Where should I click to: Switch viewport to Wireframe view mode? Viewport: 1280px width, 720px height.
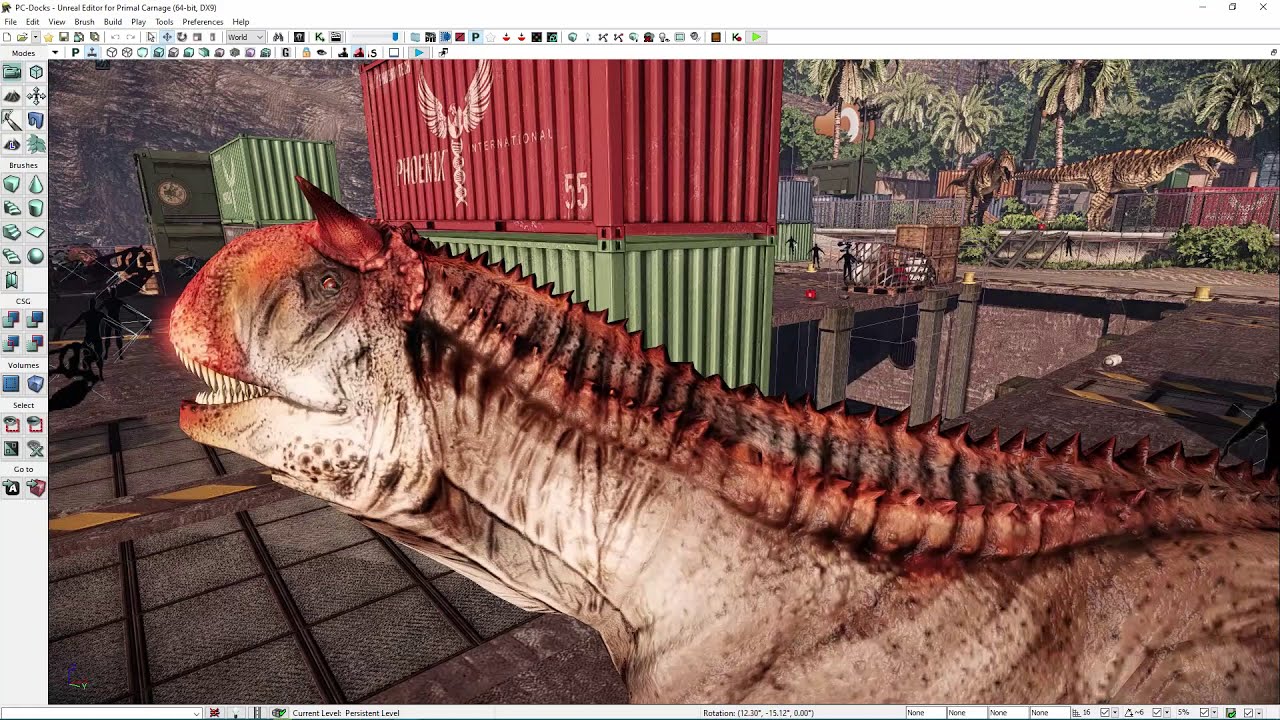pos(127,52)
